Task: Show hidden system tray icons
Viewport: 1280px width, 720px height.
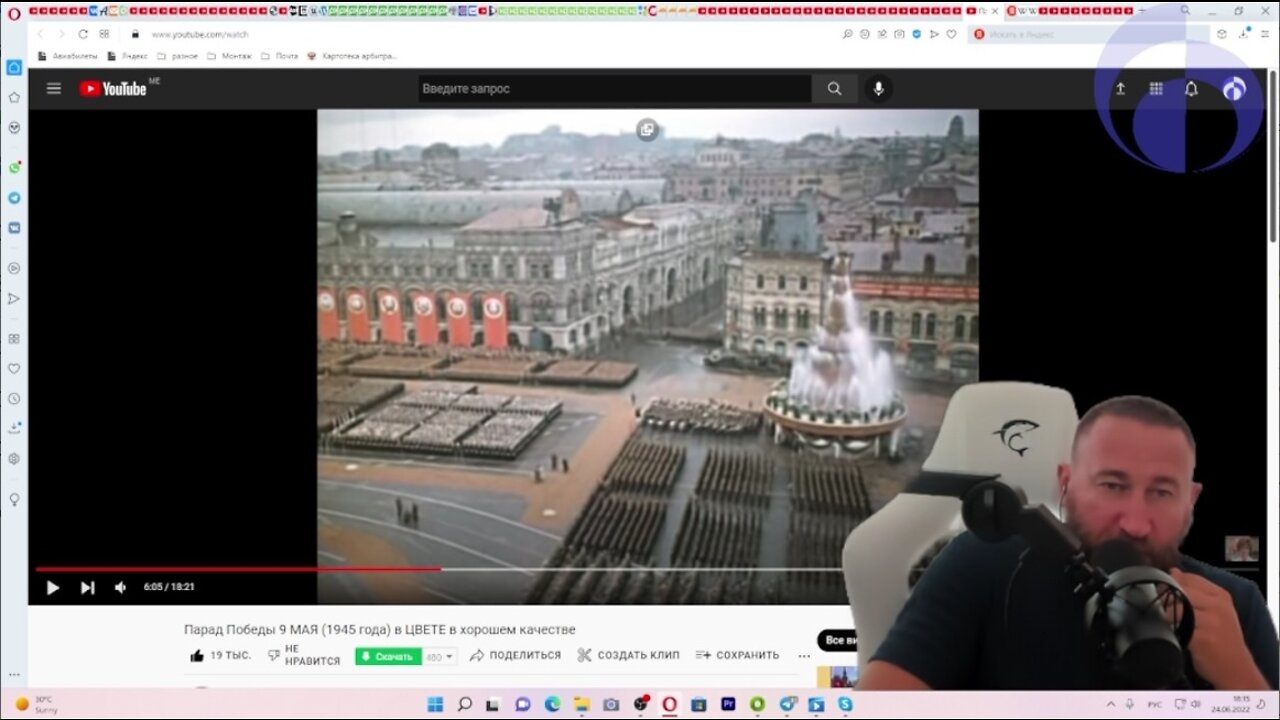Action: (1109, 704)
